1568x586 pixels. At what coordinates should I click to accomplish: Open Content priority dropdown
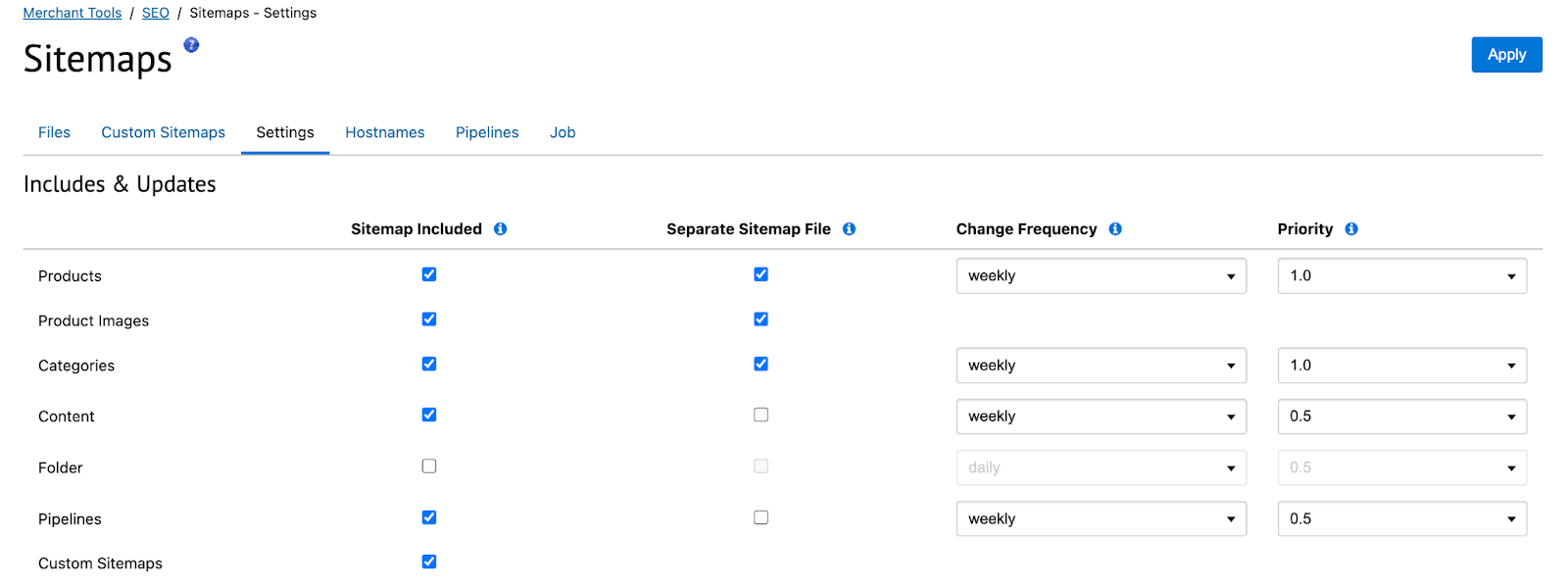[x=1402, y=416]
